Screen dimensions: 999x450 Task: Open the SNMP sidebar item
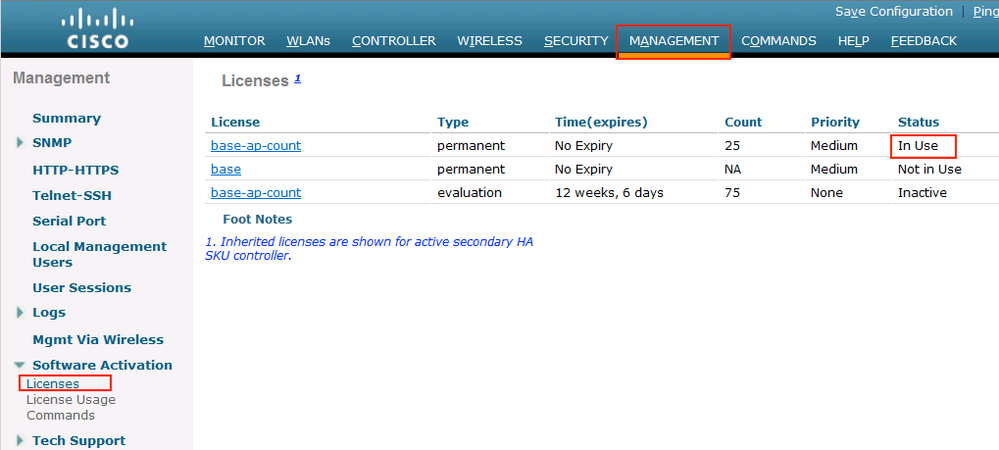click(52, 143)
